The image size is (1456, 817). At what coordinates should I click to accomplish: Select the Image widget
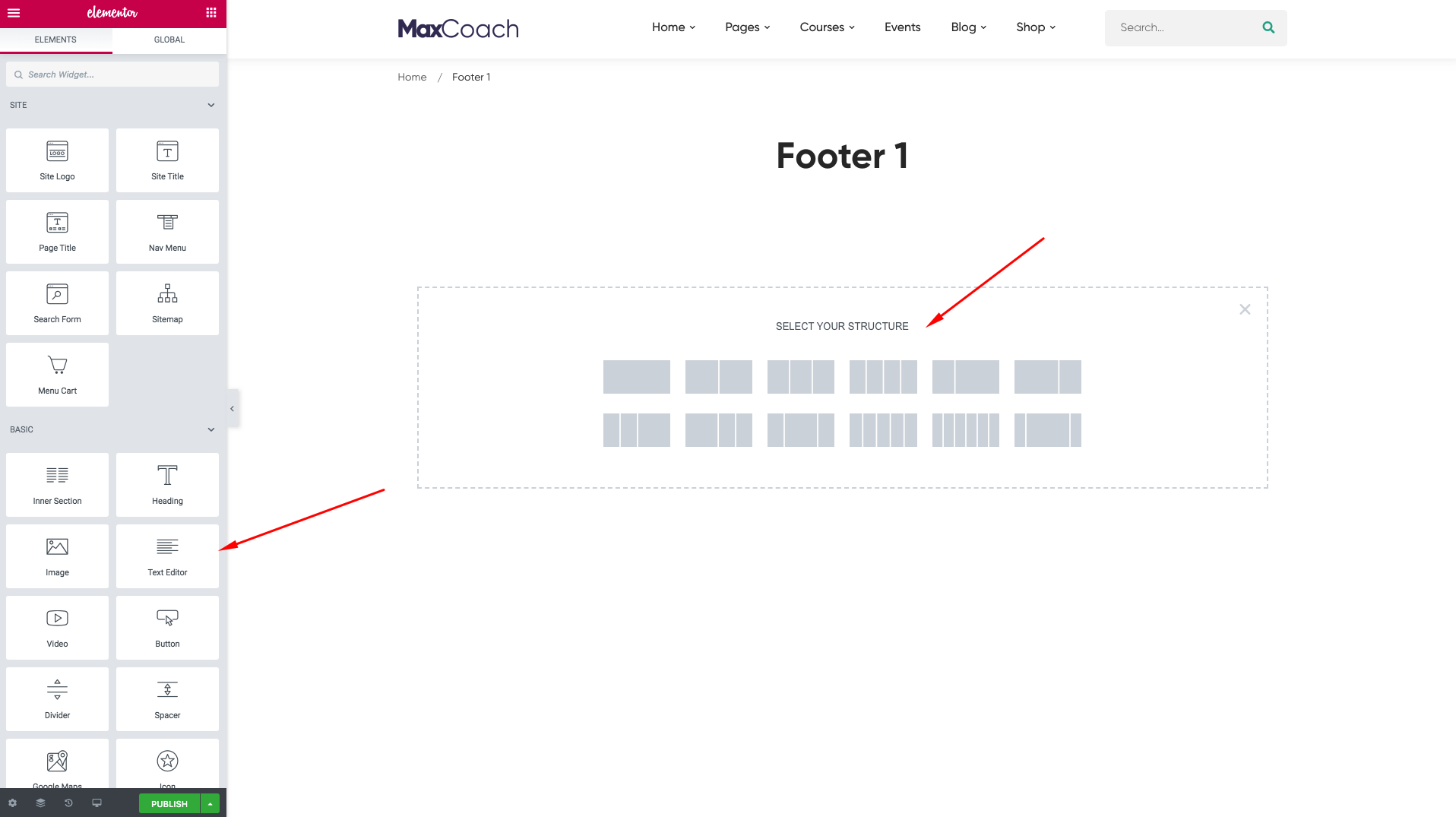[57, 556]
